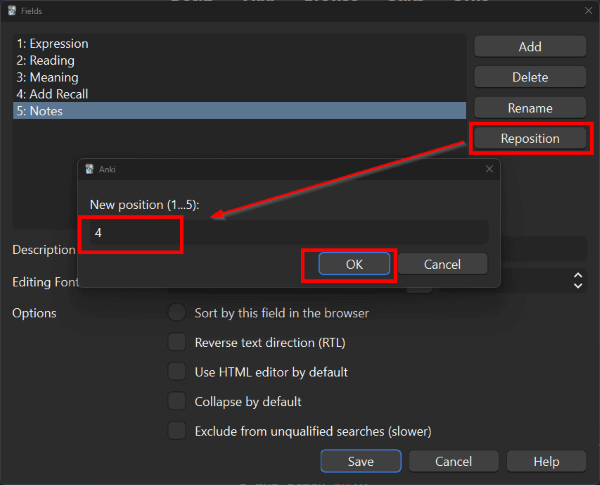600x485 pixels.
Task: Click the Fields window title bar icon
Action: pyautogui.click(x=12, y=11)
